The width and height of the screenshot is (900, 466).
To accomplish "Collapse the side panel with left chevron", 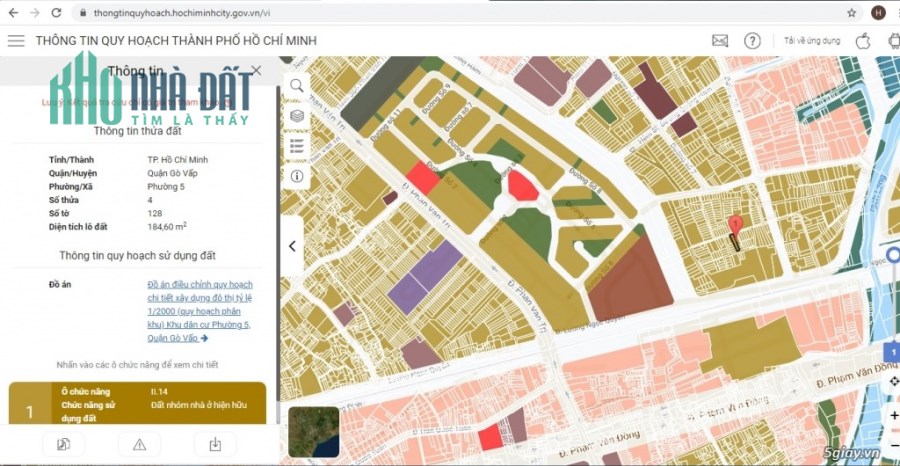I will pos(292,246).
